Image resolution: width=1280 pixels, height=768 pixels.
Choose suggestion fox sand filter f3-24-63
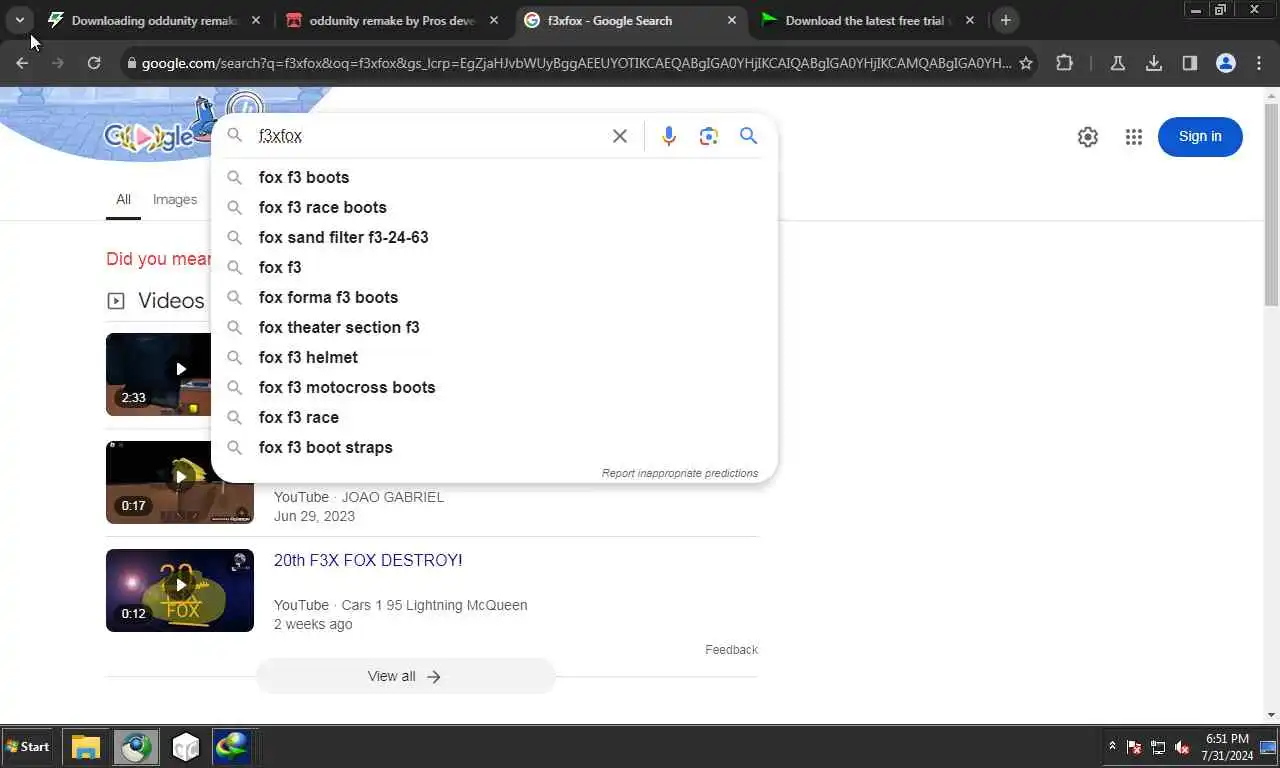(494, 237)
